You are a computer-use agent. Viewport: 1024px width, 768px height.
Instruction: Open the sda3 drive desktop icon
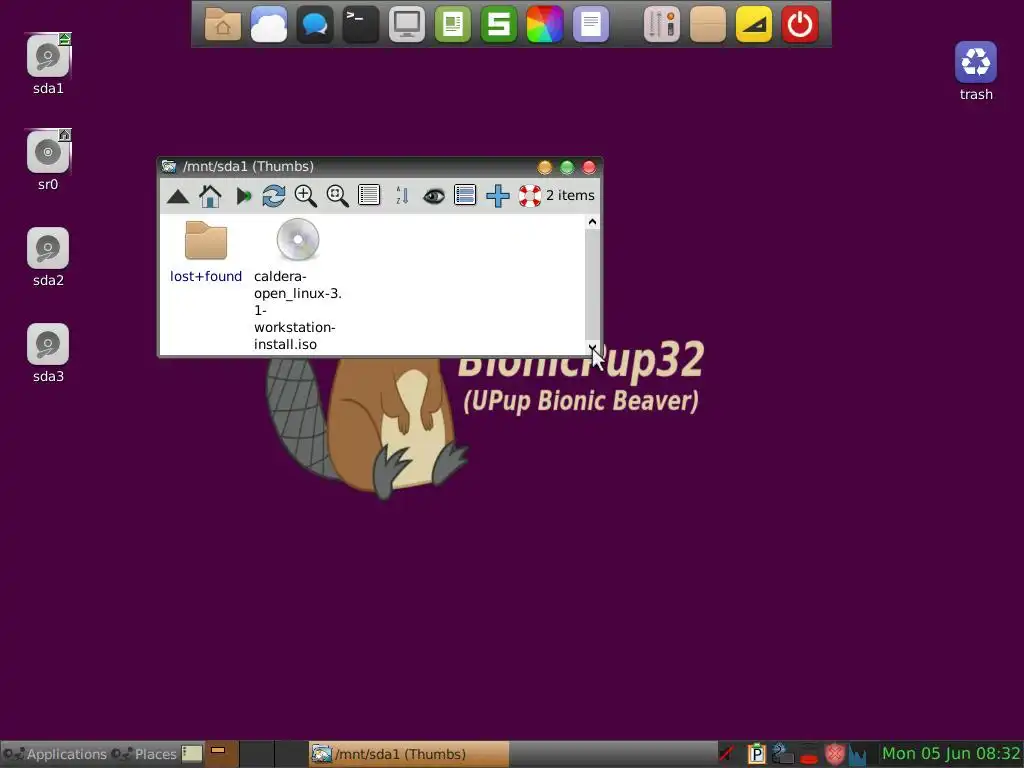[48, 344]
